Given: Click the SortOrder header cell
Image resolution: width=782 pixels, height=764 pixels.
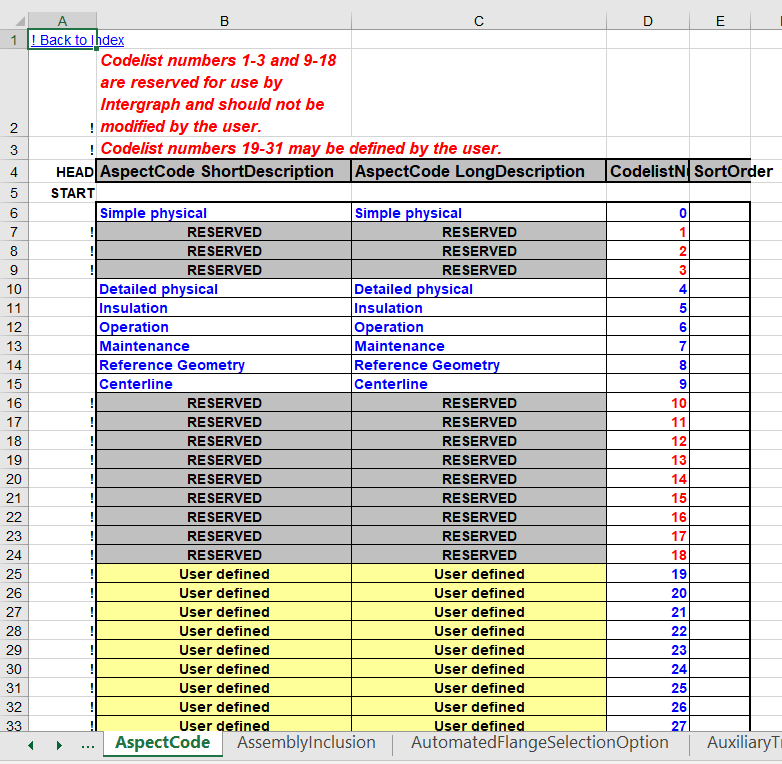Looking at the screenshot, I should [720, 172].
